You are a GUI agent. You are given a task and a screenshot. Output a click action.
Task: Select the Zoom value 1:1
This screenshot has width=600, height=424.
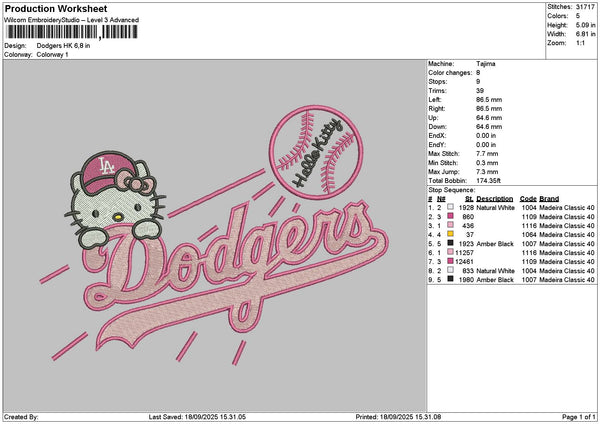coord(580,43)
